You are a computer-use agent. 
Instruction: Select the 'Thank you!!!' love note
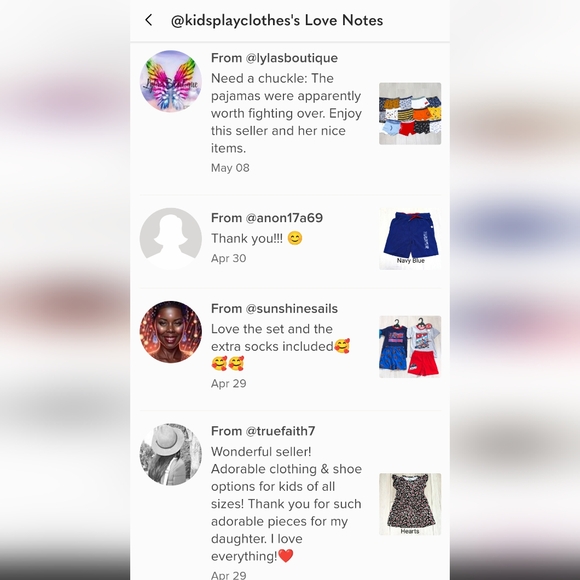click(x=257, y=238)
